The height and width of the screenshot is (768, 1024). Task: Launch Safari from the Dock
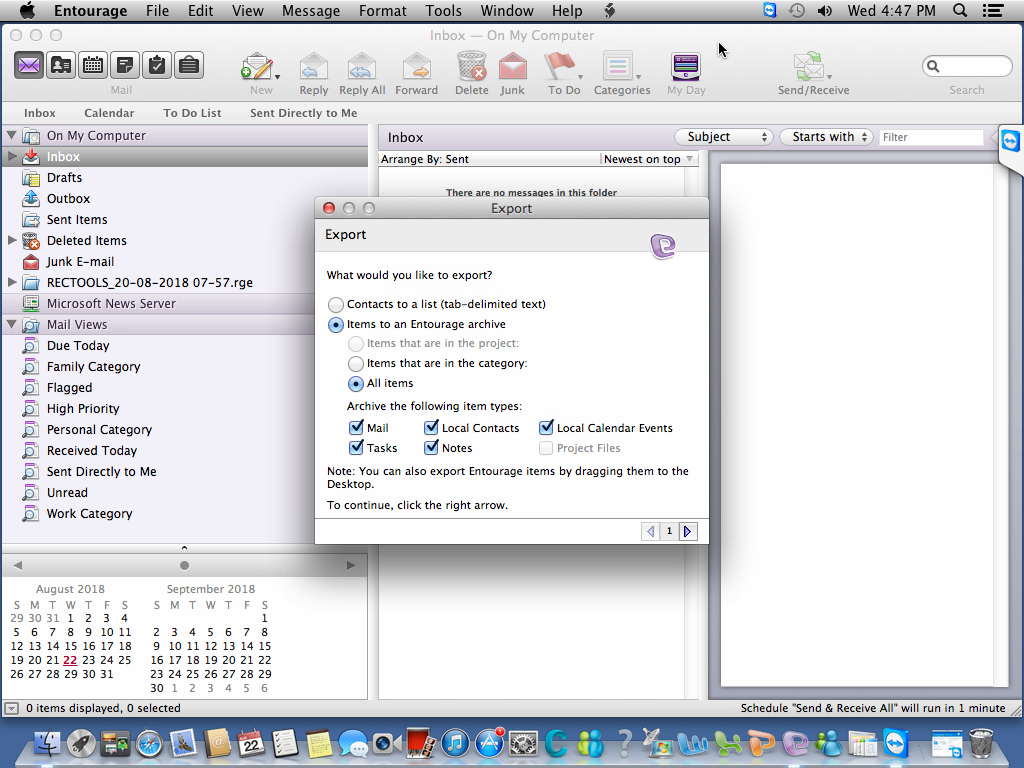tap(149, 743)
